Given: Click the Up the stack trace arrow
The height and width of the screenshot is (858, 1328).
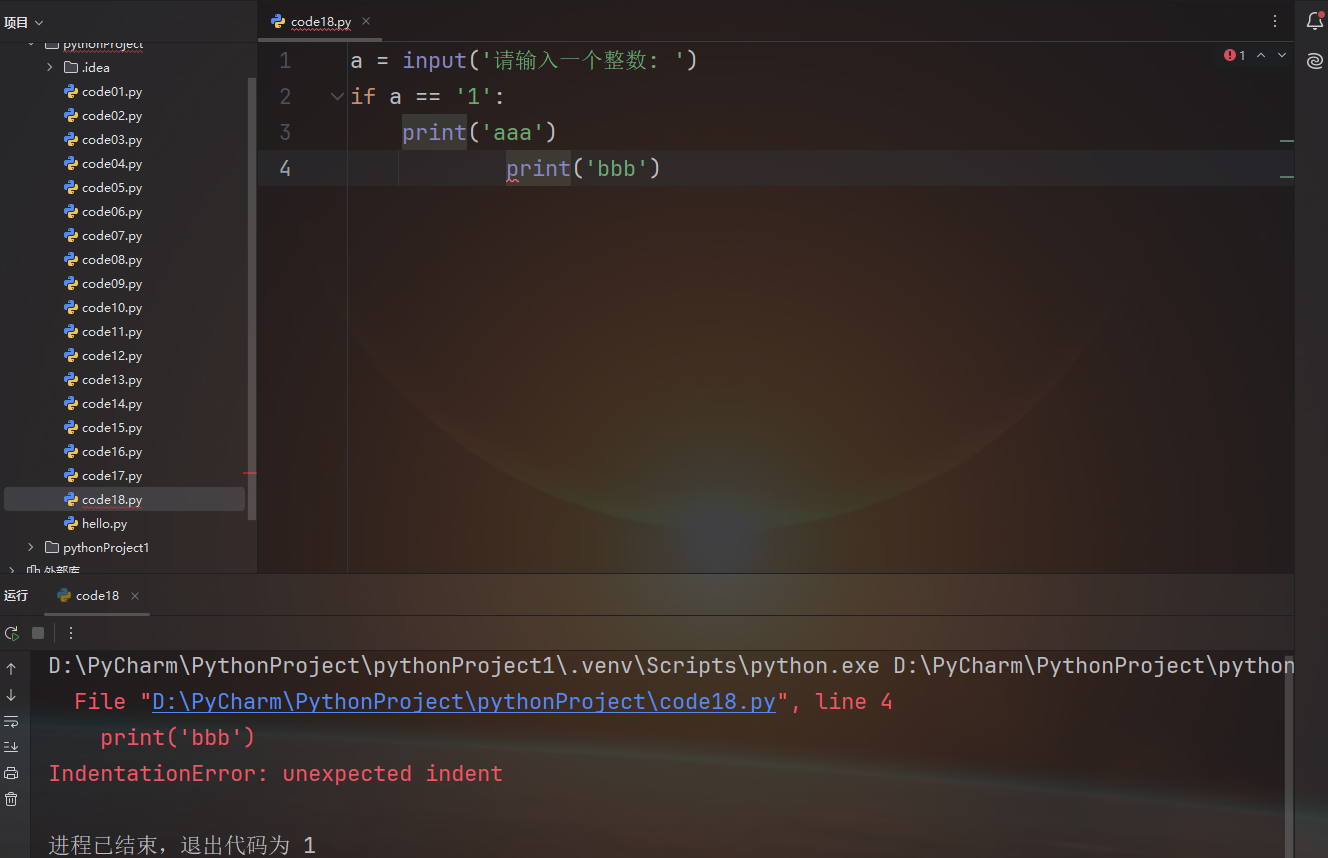Looking at the screenshot, I should pos(11,669).
